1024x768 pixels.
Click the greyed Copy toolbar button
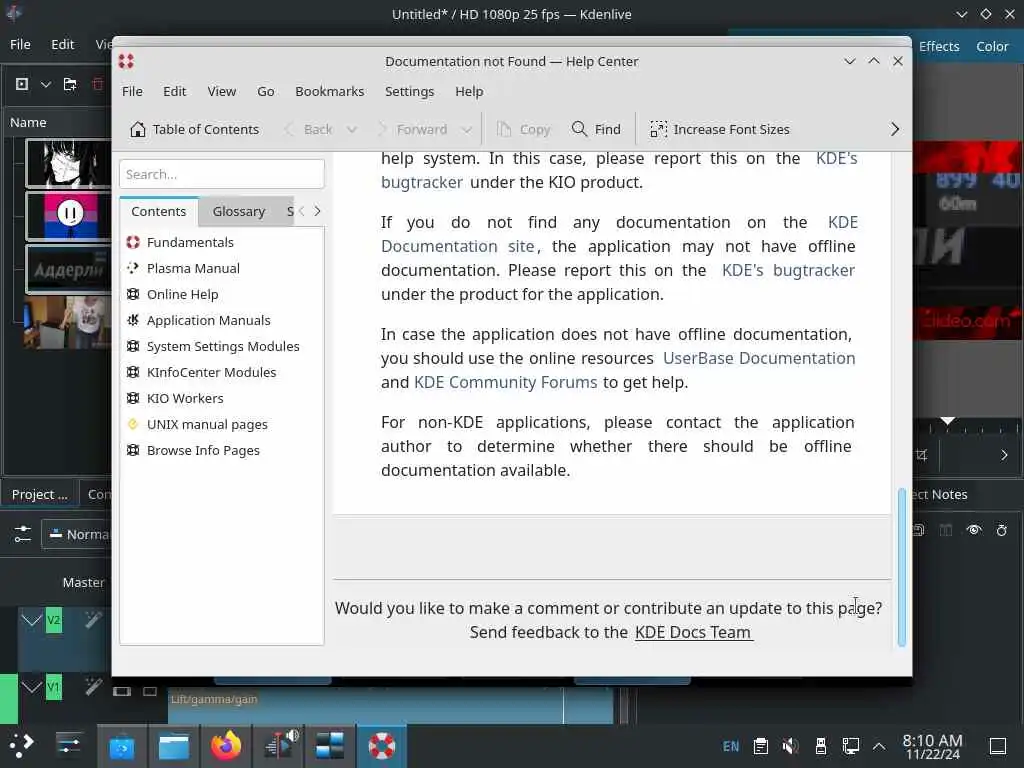point(523,129)
